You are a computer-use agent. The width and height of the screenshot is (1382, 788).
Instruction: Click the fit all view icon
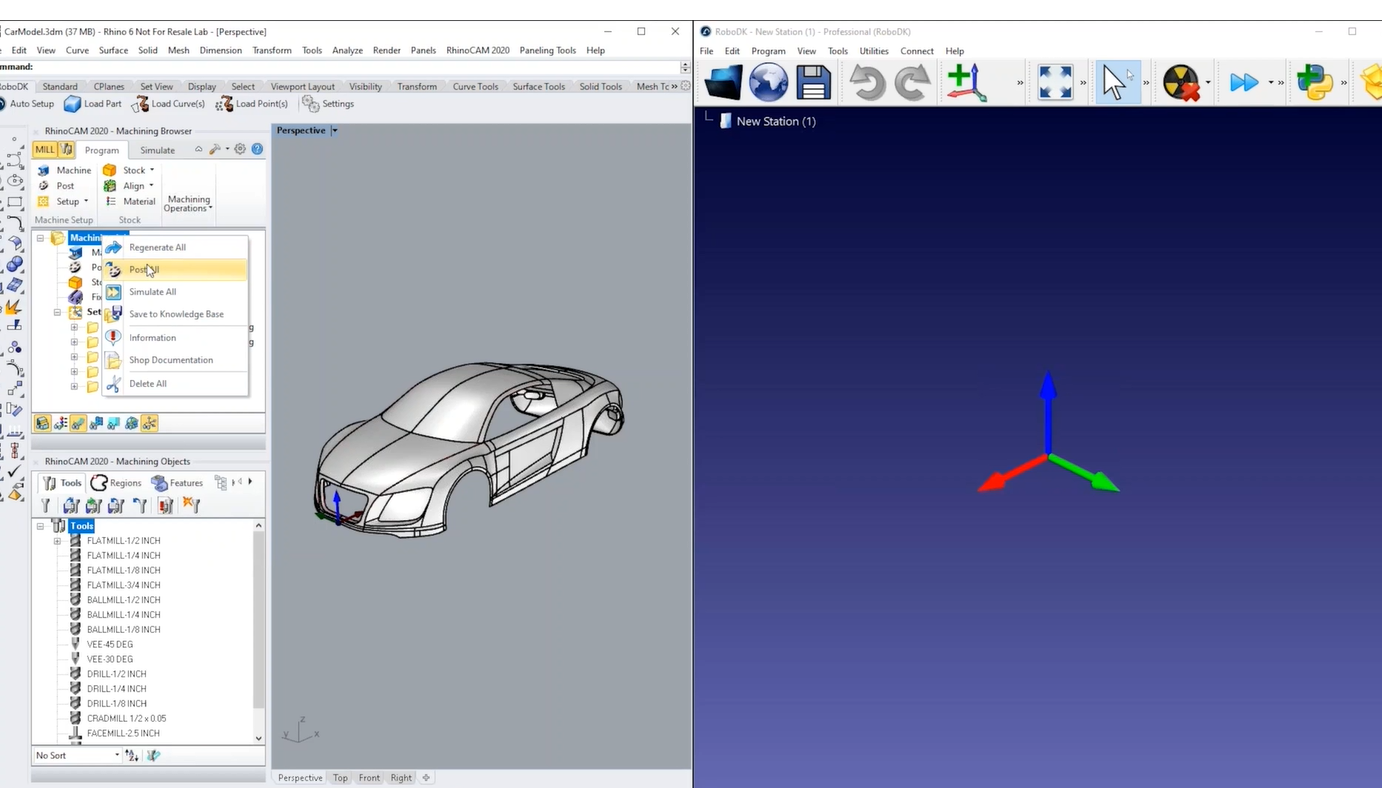(1055, 83)
